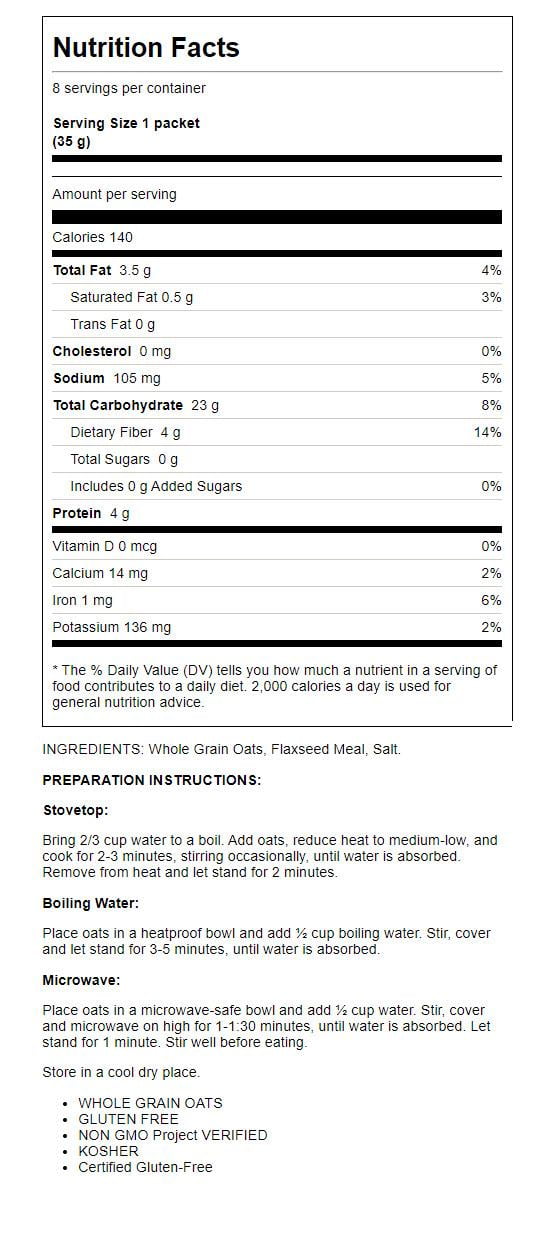
Task: Select the Iron 1 mg row
Action: [277, 600]
